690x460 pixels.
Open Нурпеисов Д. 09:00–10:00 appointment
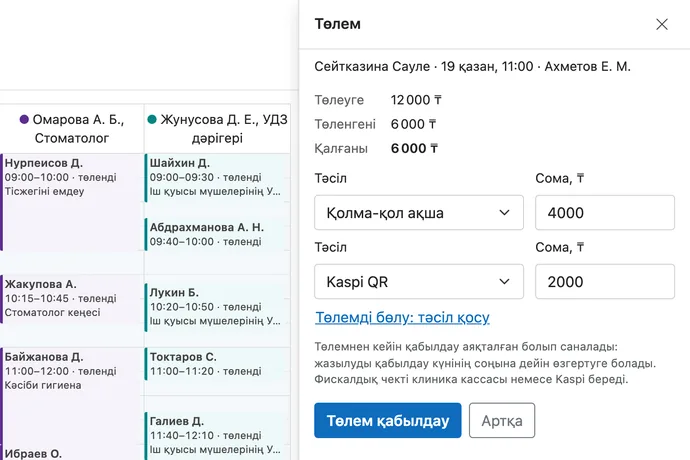point(71,202)
